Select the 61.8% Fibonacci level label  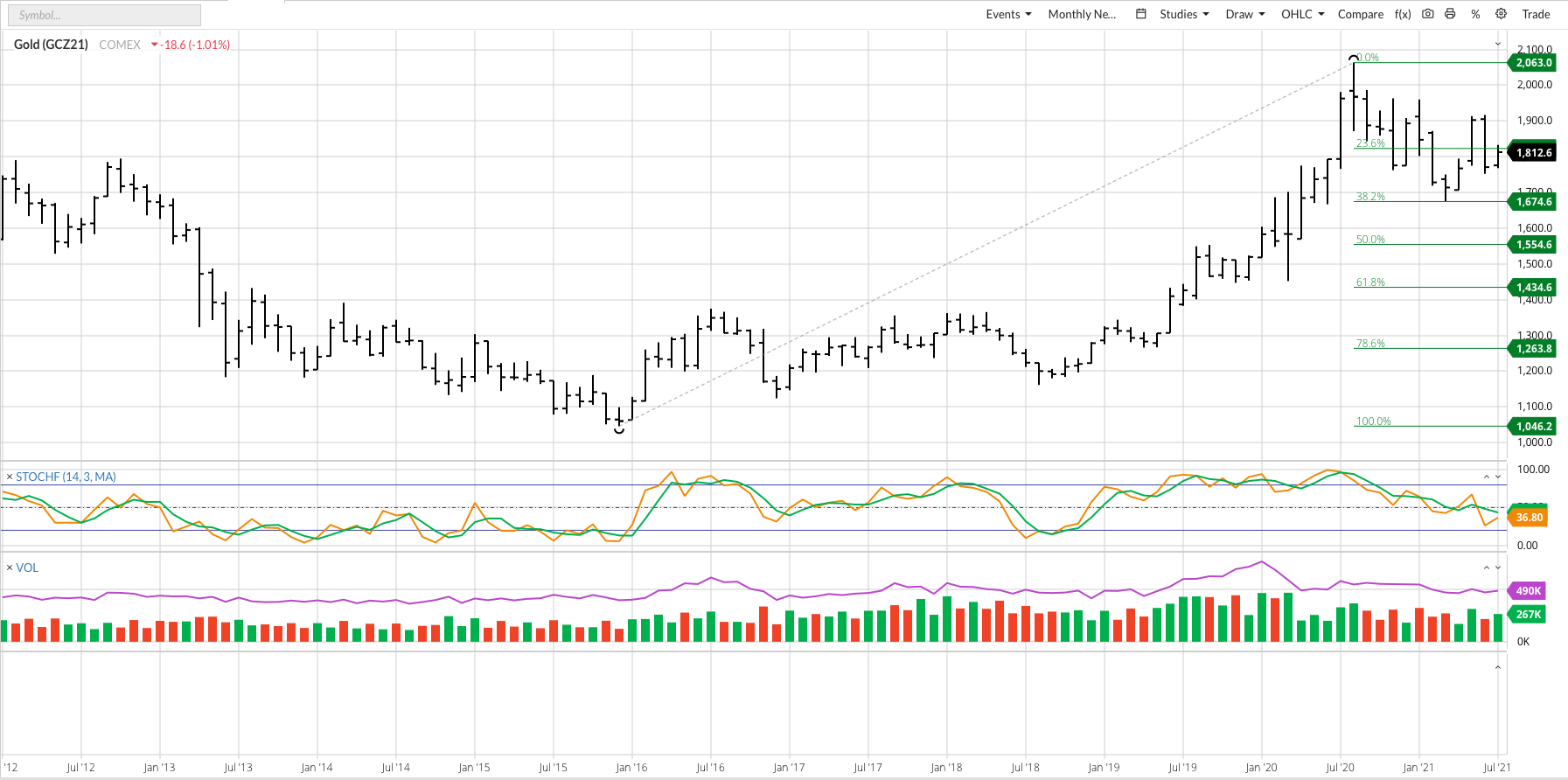[1370, 282]
